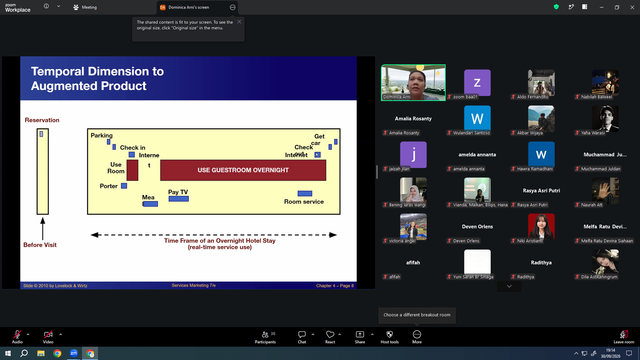
Task: Open the Windows notification center
Action: [629, 353]
